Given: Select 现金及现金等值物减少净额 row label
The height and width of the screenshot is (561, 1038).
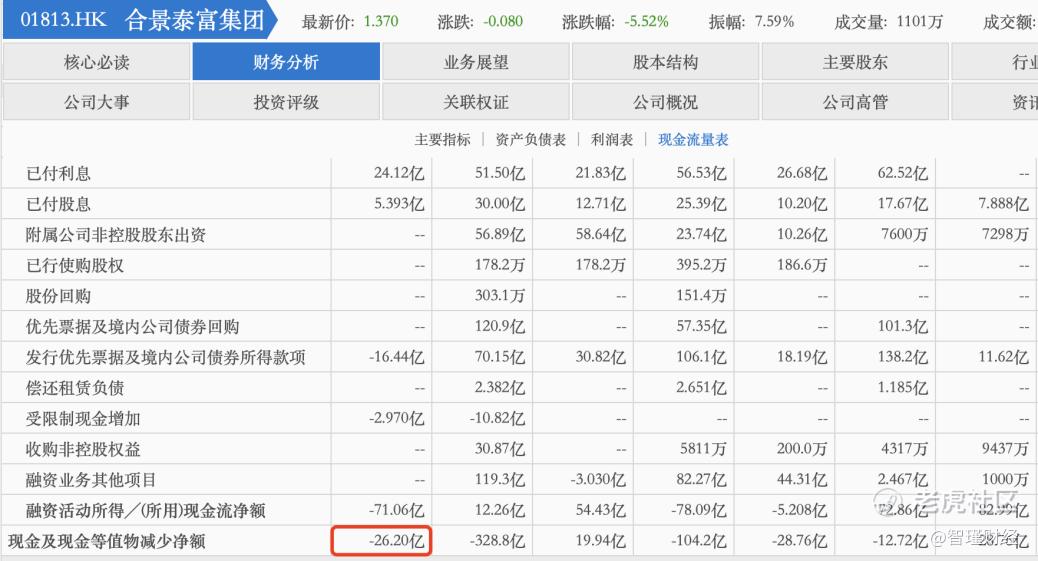Looking at the screenshot, I should click(107, 541).
